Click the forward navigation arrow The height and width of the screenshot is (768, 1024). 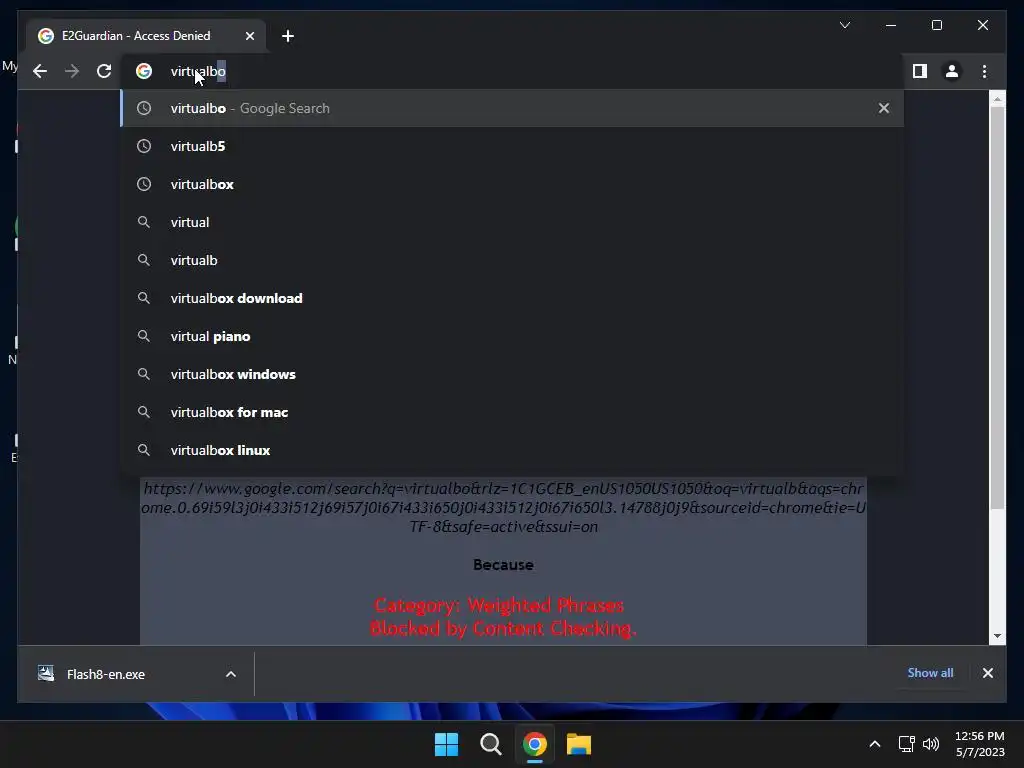coord(72,71)
